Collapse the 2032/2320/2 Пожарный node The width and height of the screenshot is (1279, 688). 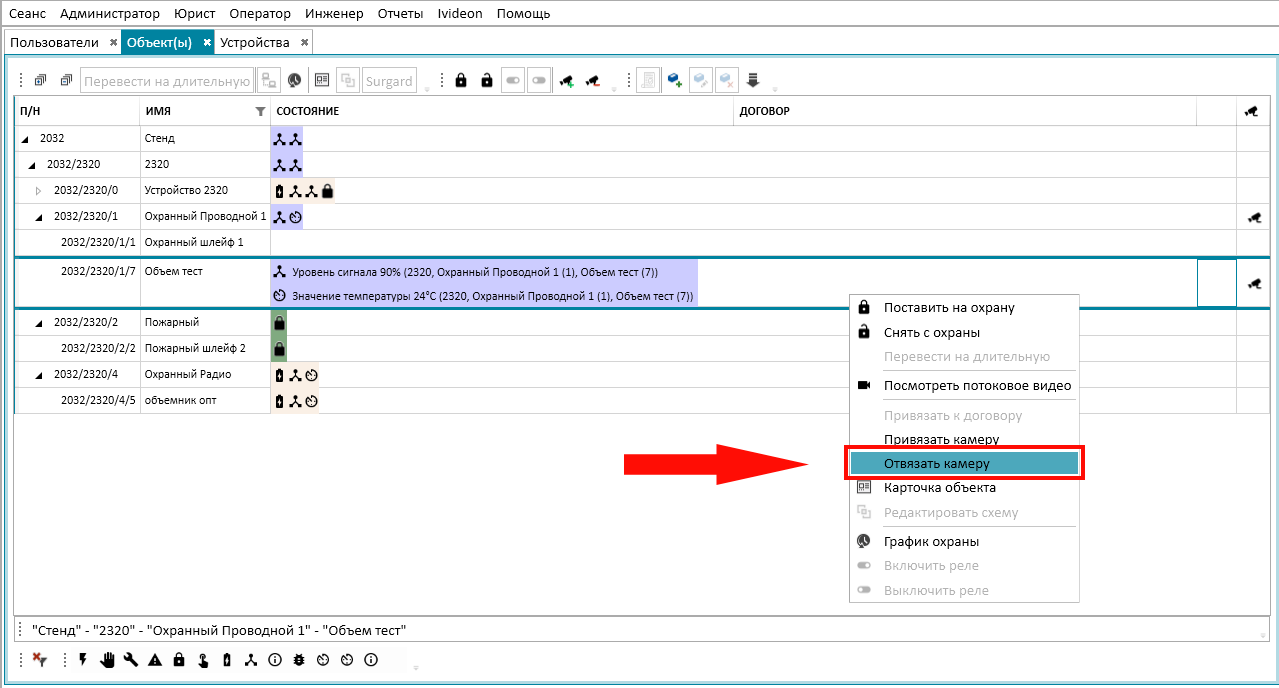[39, 323]
